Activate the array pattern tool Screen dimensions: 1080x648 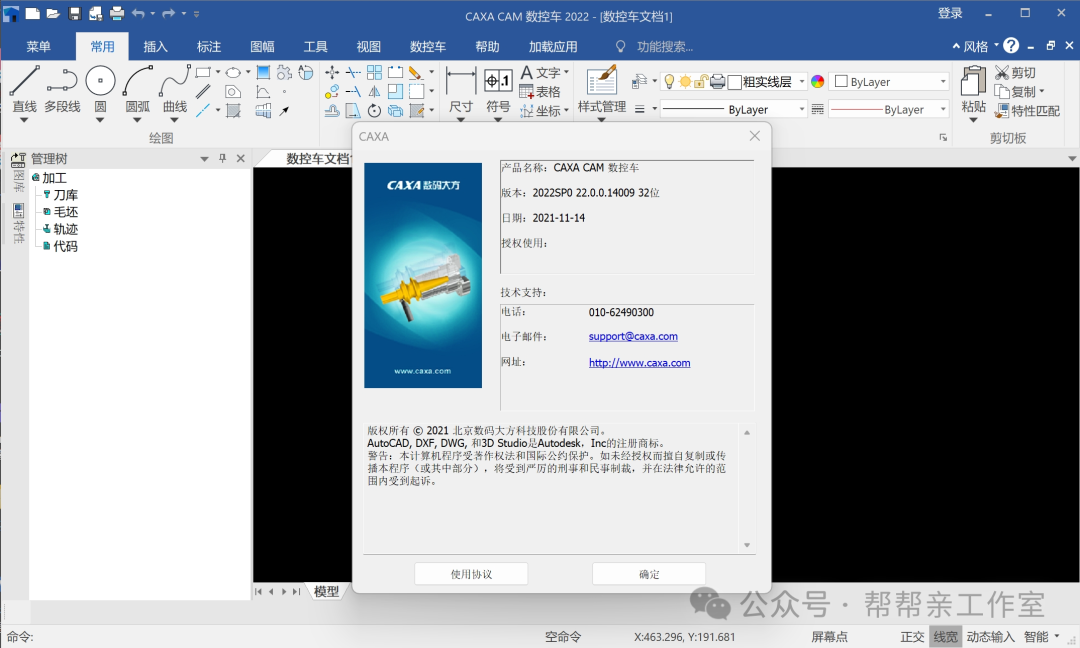[374, 72]
